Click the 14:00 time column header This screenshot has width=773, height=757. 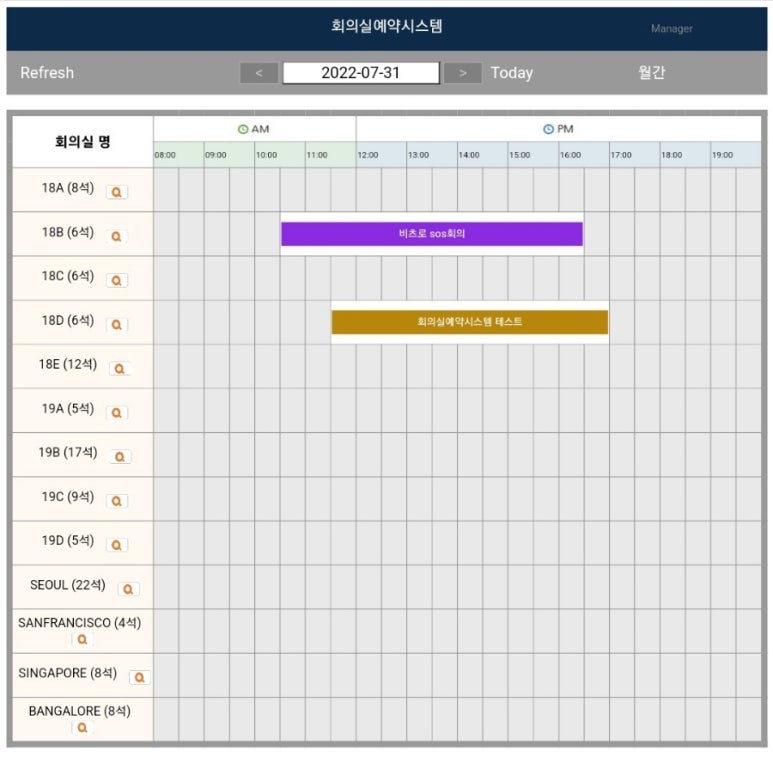click(483, 155)
